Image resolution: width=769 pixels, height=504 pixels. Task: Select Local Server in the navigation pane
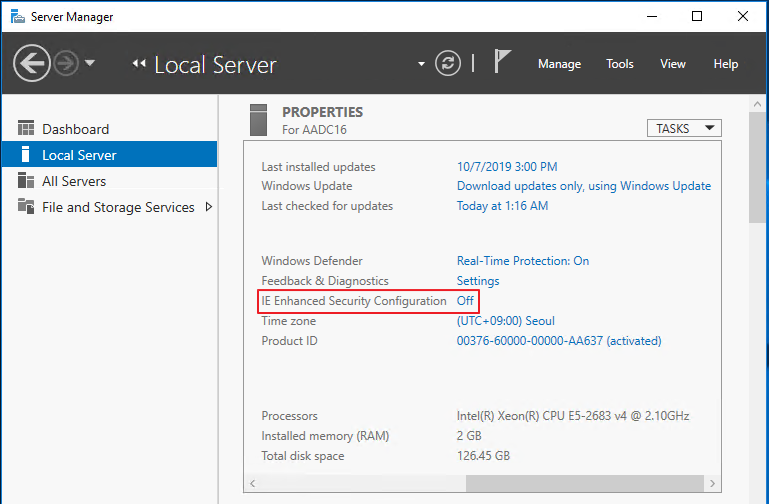(109, 154)
